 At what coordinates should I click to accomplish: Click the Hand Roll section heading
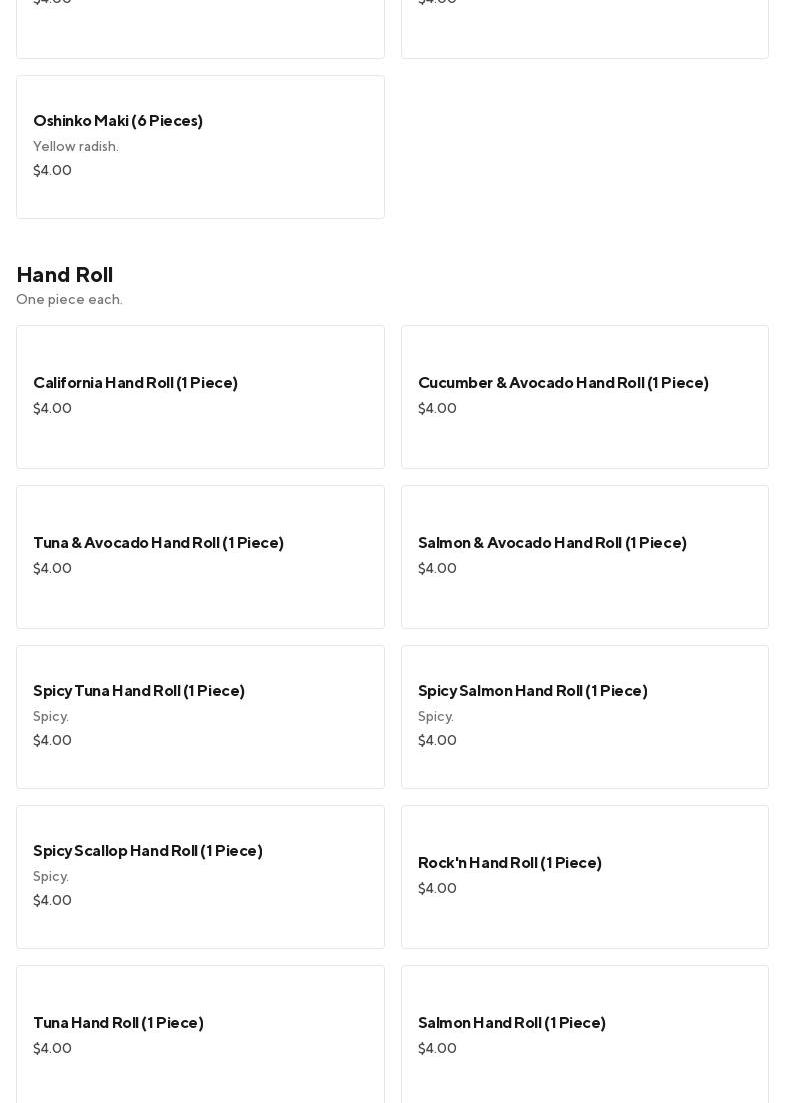coord(65,275)
